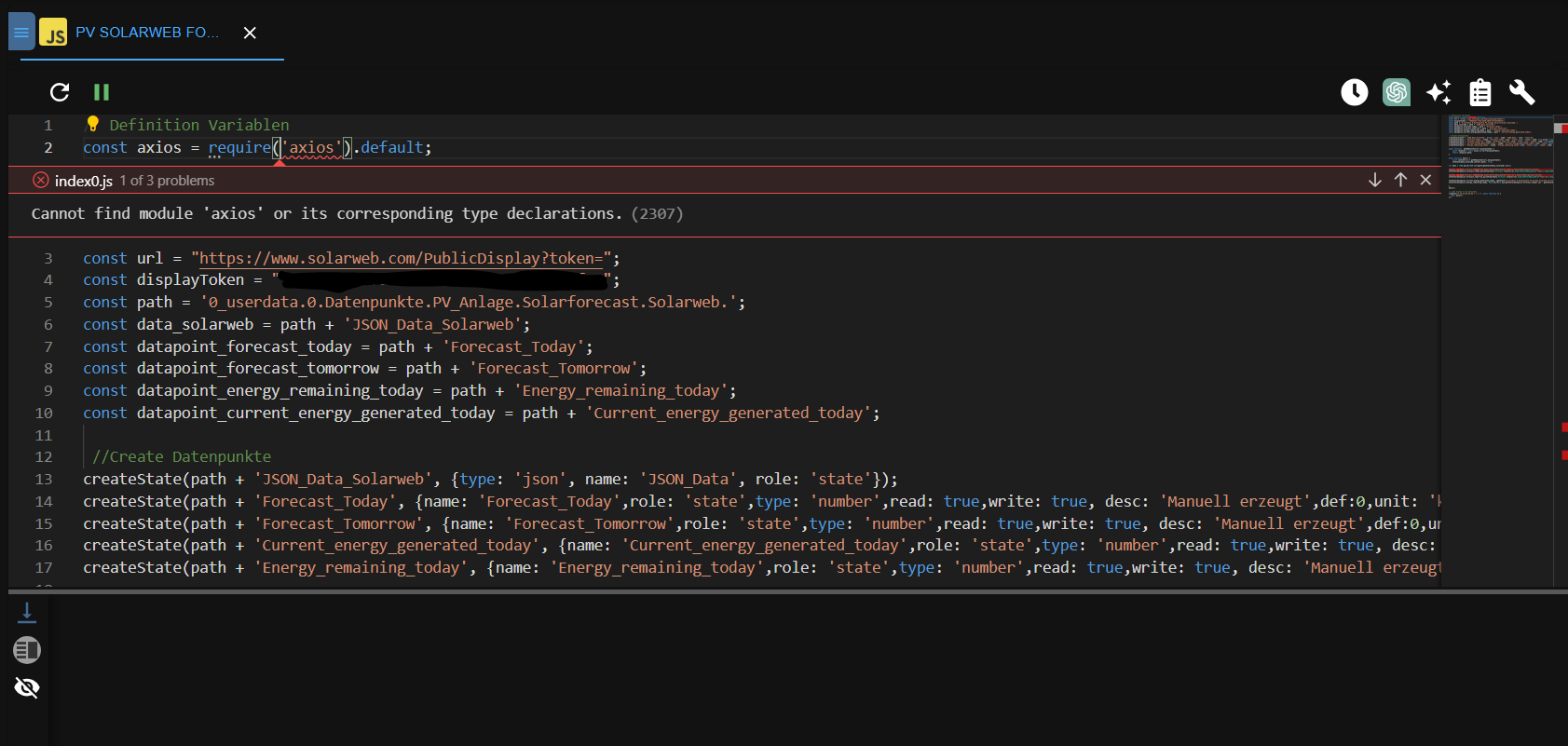This screenshot has width=1568, height=746.
Task: Go to previous problem with up arrow
Action: (1400, 180)
